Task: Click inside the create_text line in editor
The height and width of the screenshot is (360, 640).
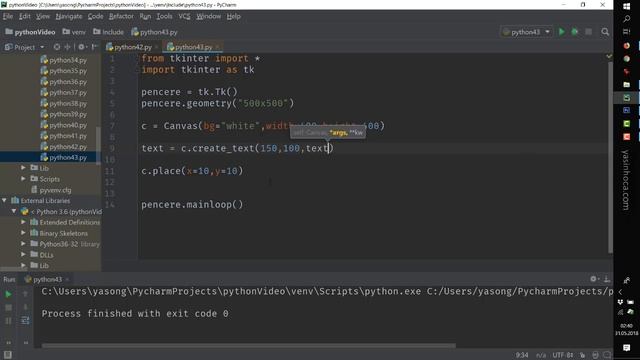Action: point(238,148)
